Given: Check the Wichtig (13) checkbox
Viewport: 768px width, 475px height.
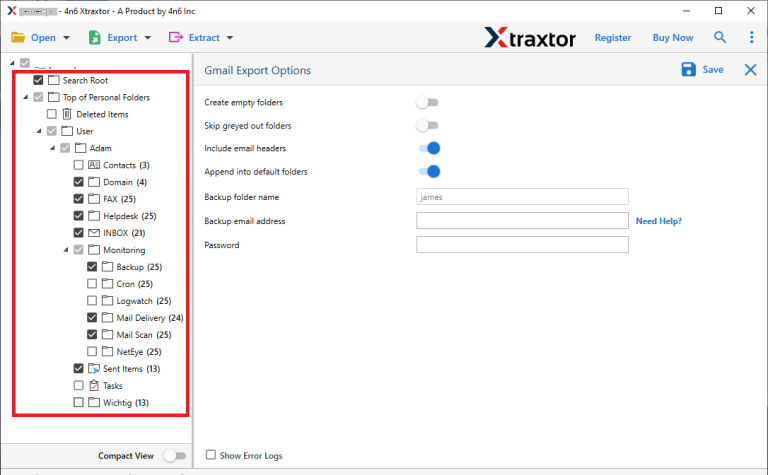Looking at the screenshot, I should point(78,403).
